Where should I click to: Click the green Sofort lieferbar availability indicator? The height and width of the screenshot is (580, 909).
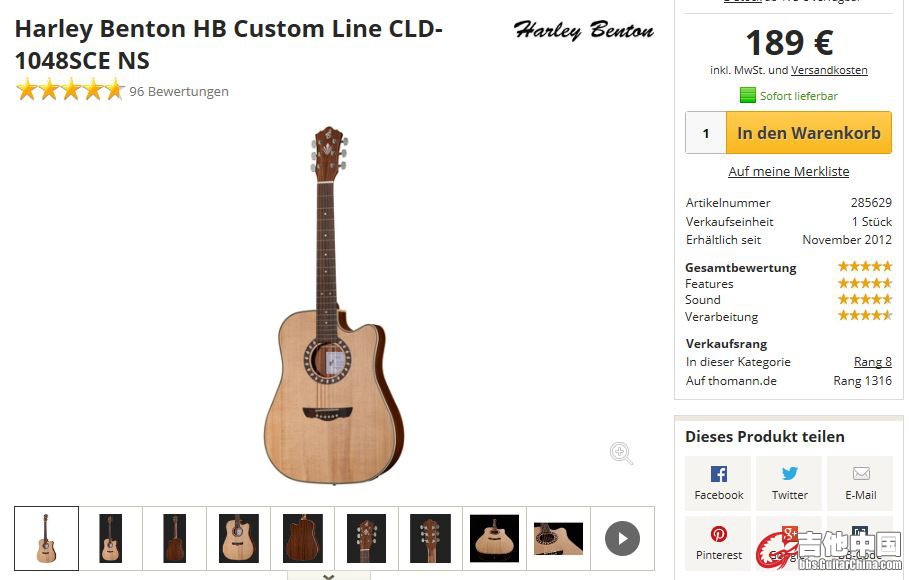point(788,96)
